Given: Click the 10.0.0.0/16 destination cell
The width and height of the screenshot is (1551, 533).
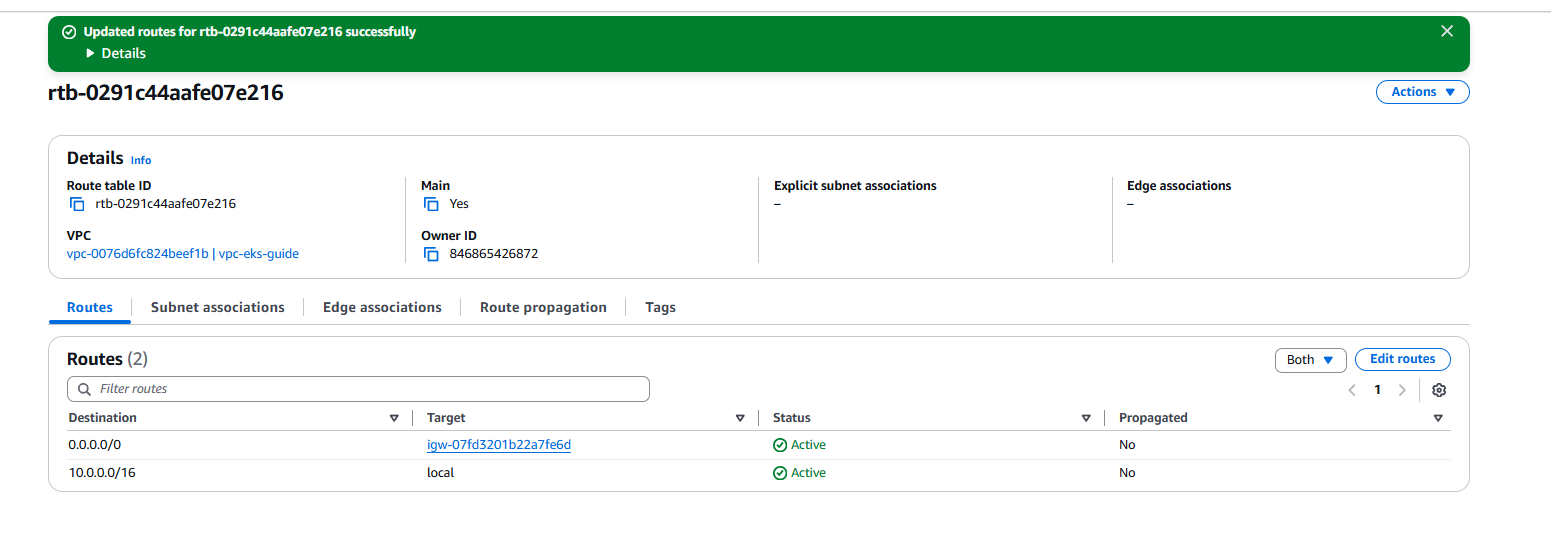Looking at the screenshot, I should (102, 473).
